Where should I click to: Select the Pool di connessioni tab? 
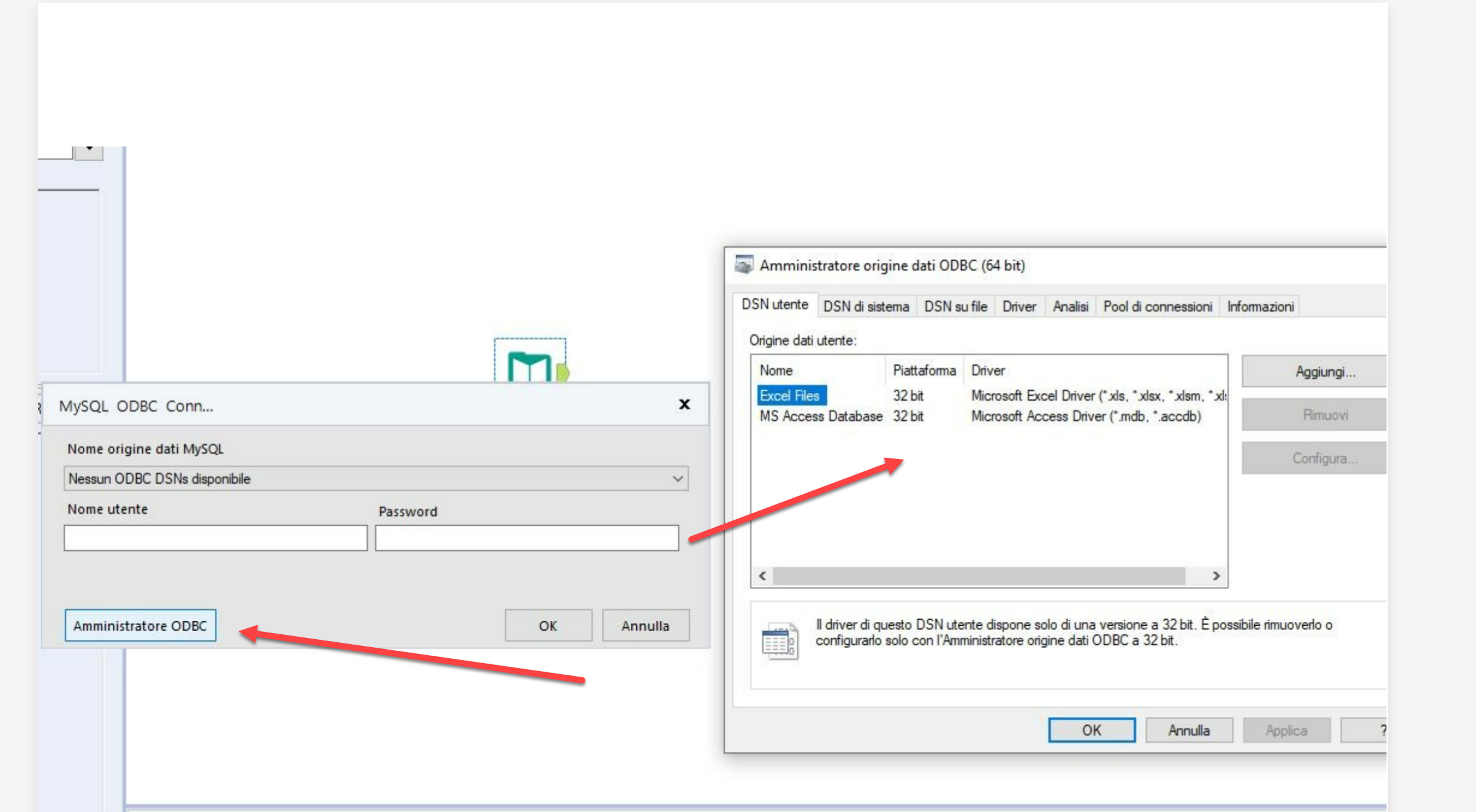click(1157, 306)
